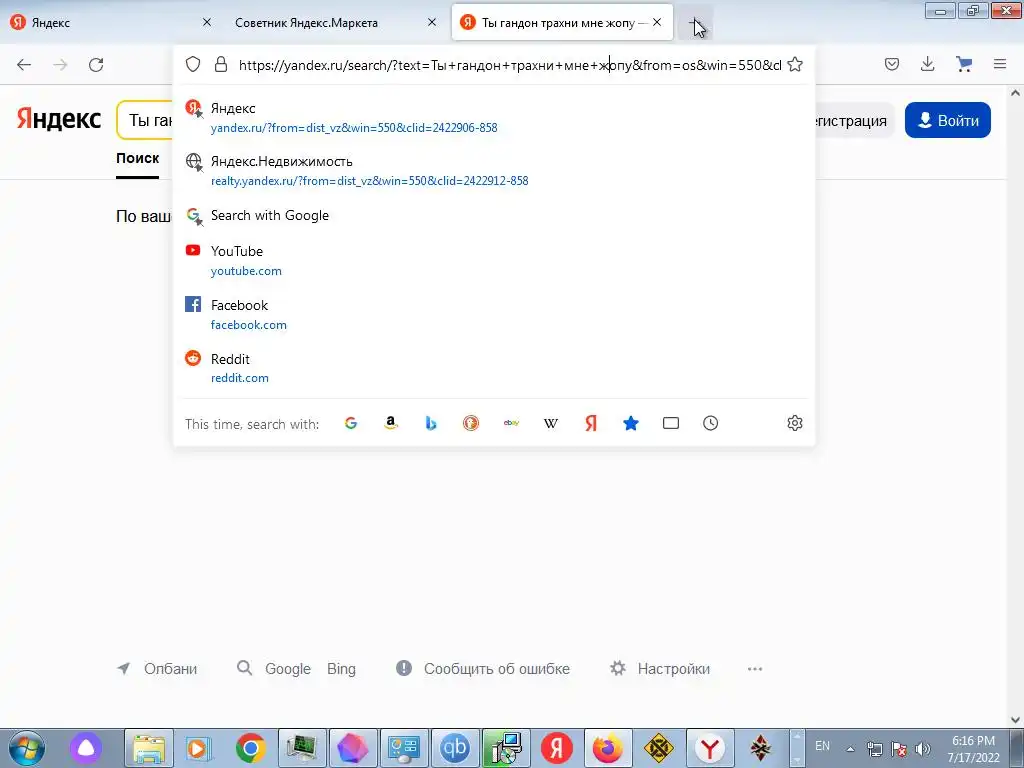
Task: Open Windows Explorer folder taskbar icon
Action: pos(148,748)
